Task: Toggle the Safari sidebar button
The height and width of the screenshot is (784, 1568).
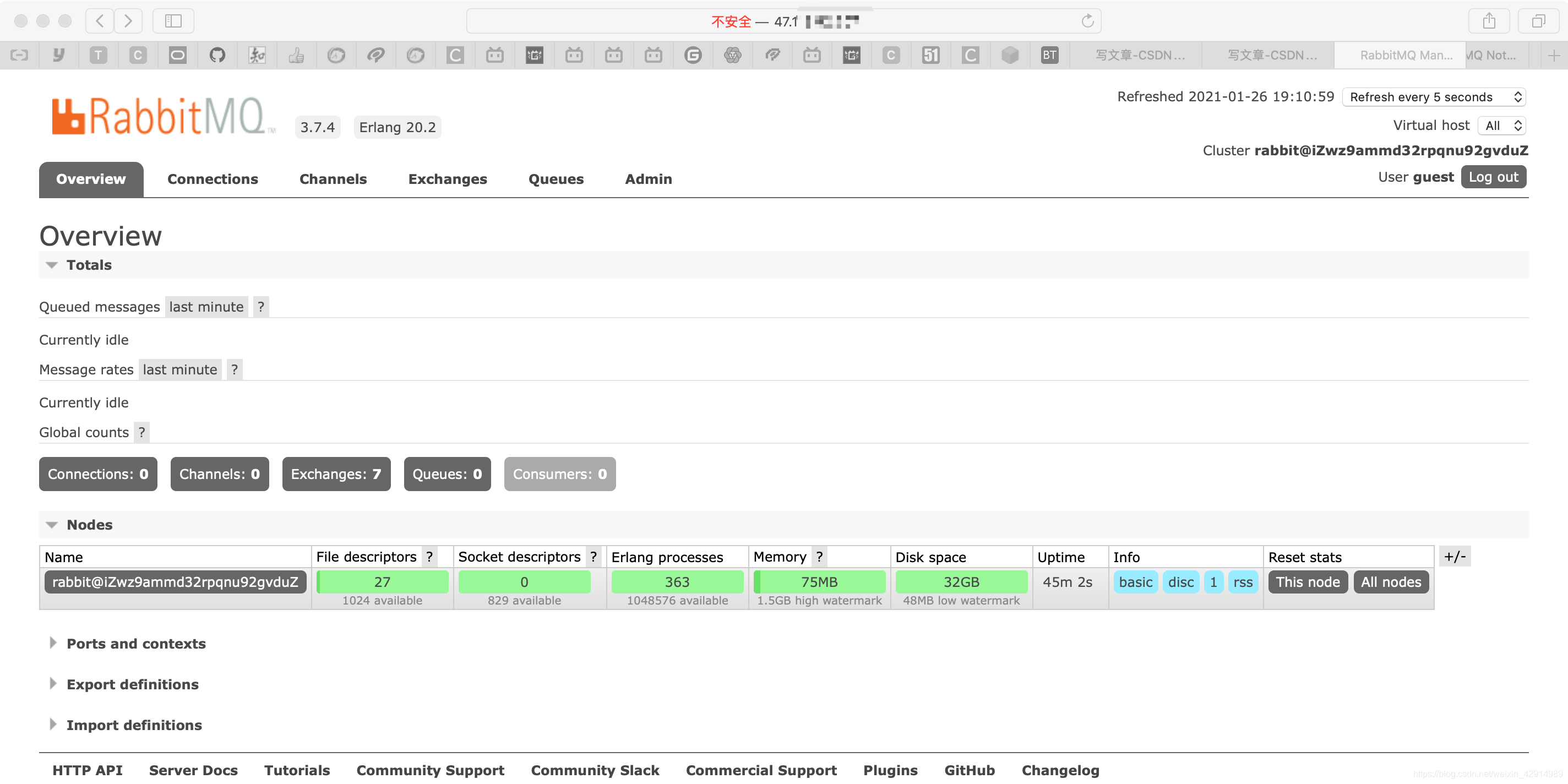Action: coord(173,21)
